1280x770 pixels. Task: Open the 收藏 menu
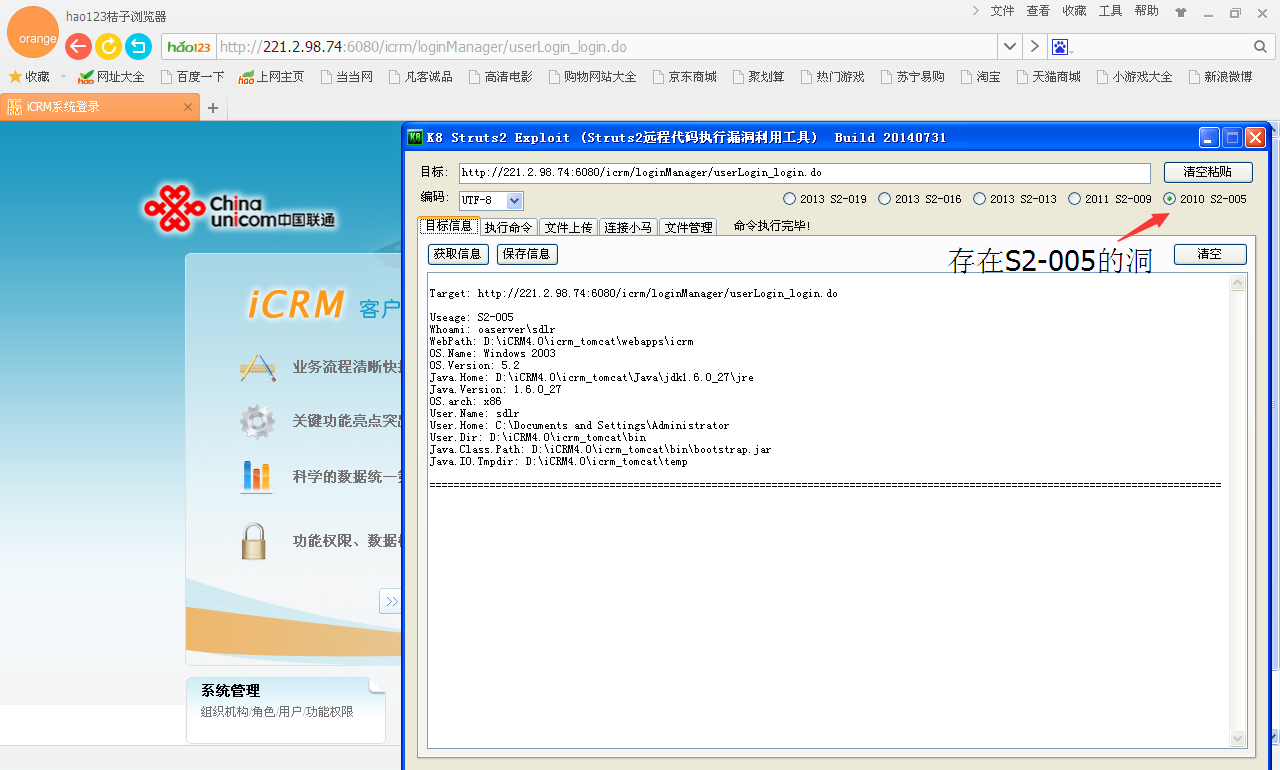[x=1074, y=11]
